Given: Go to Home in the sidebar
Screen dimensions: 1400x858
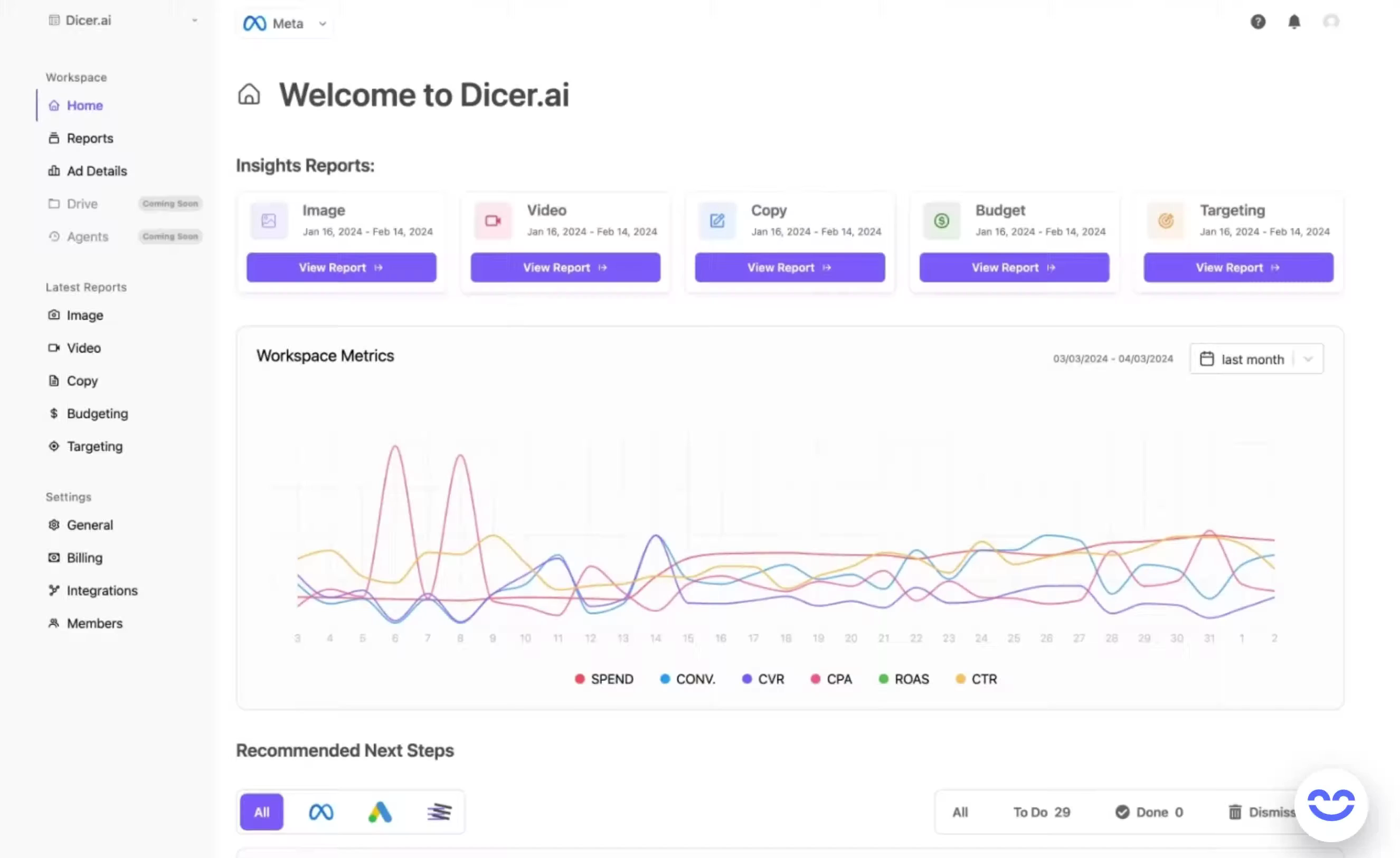Looking at the screenshot, I should click(x=84, y=106).
